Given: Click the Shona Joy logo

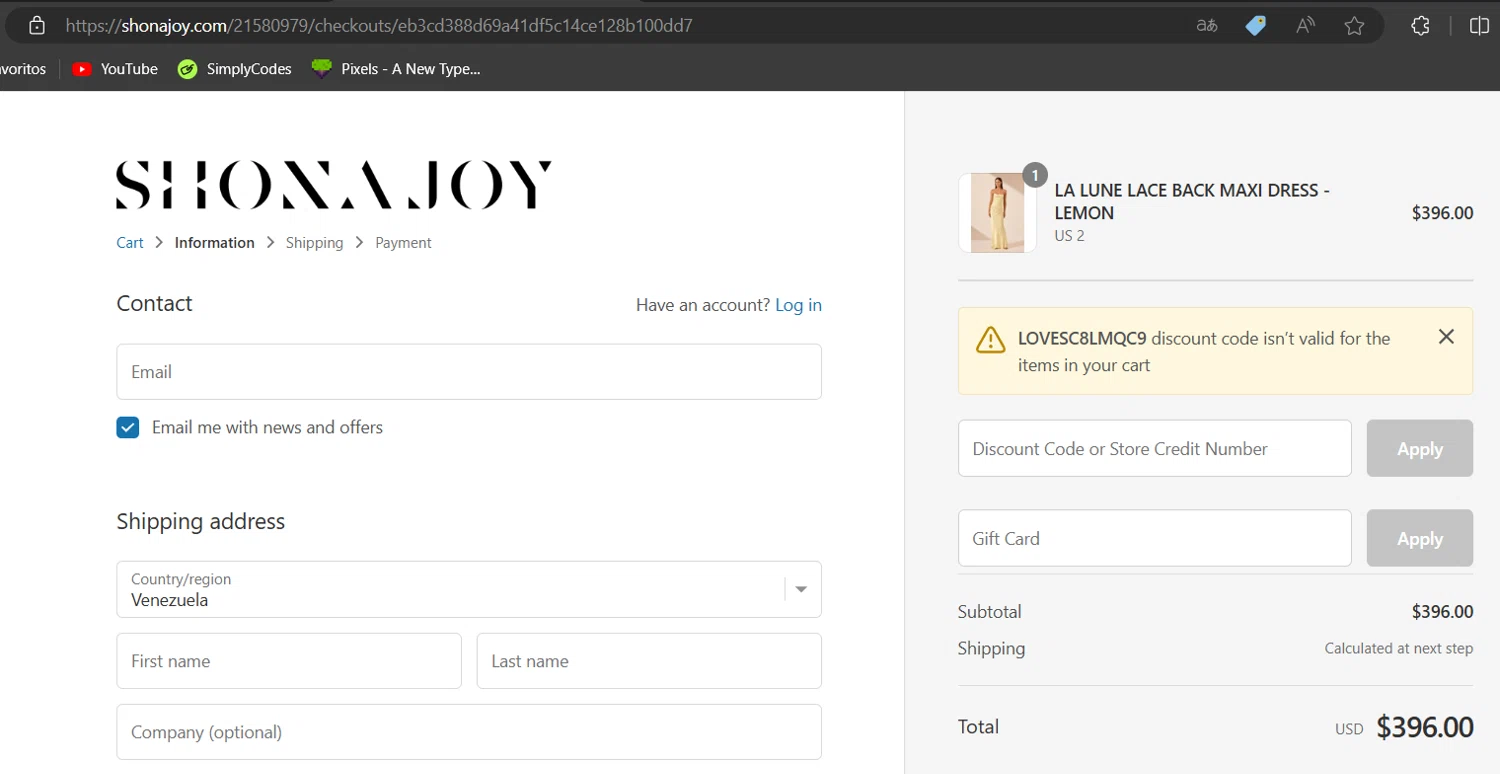Looking at the screenshot, I should coord(334,185).
